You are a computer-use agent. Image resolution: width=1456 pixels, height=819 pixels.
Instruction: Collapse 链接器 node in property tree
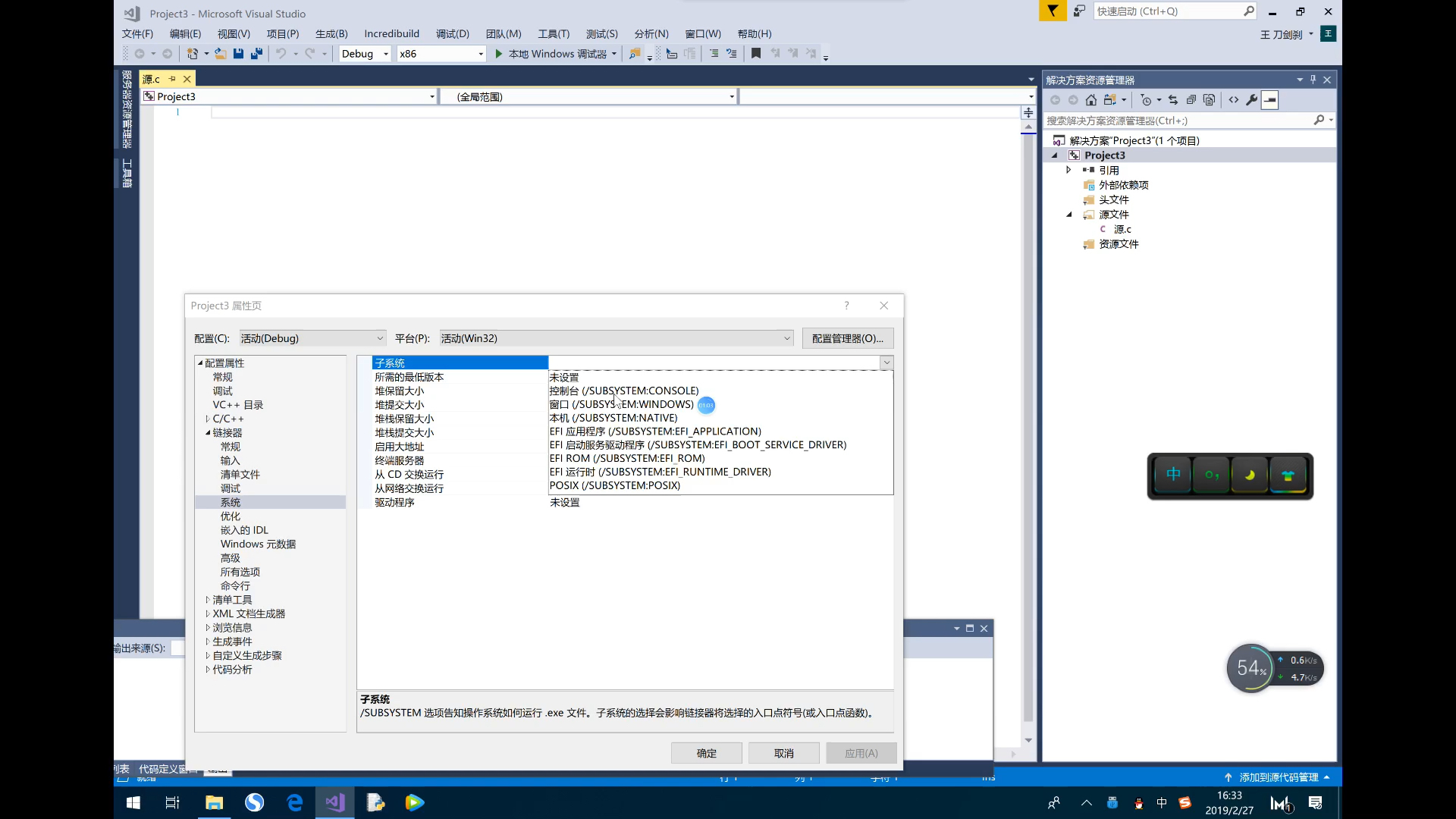[207, 433]
